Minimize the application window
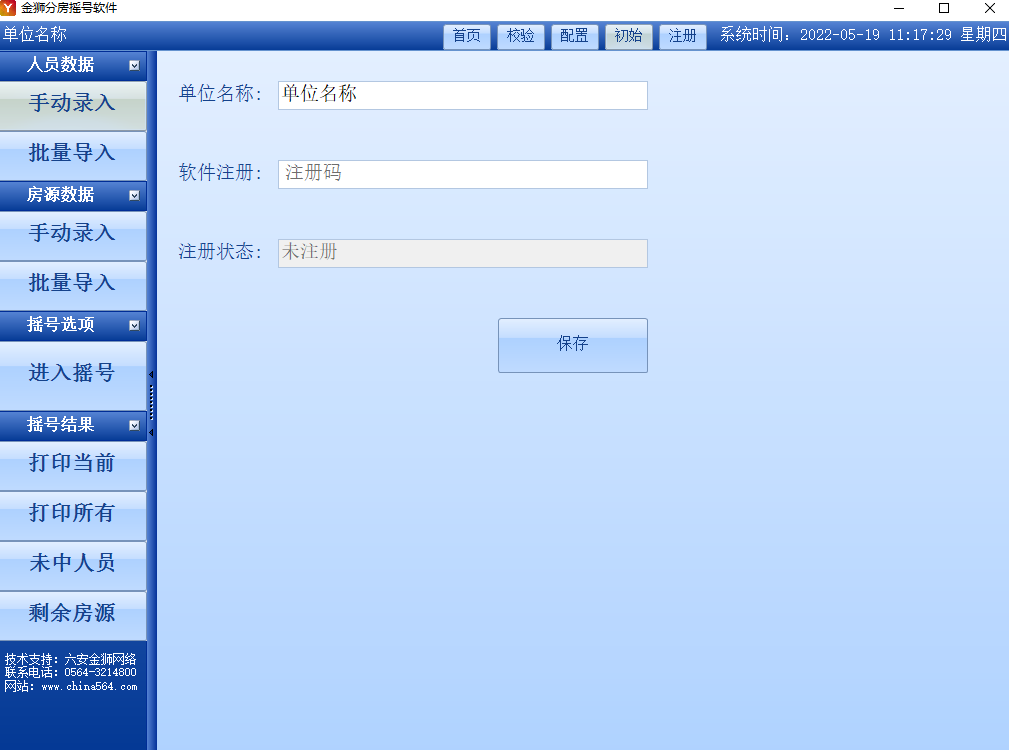Image resolution: width=1009 pixels, height=750 pixels. pyautogui.click(x=899, y=8)
